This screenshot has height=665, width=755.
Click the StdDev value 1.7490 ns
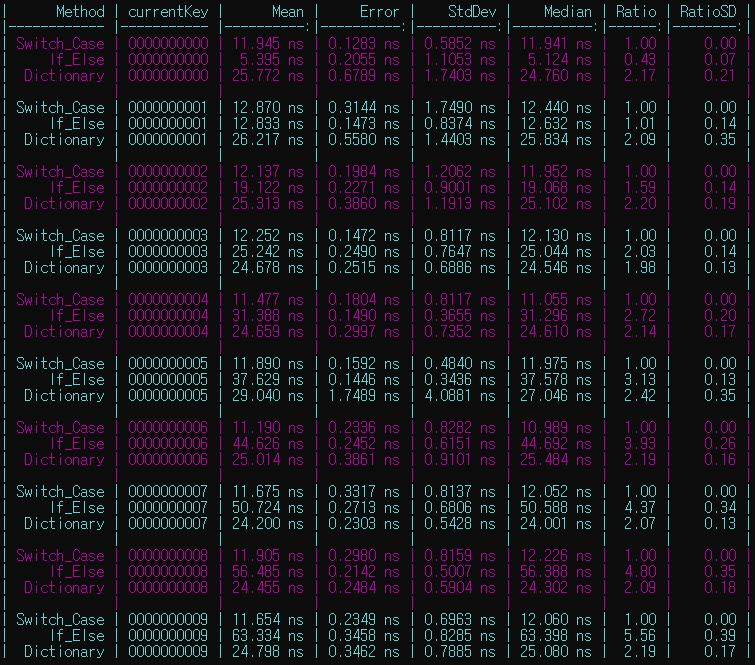459,107
